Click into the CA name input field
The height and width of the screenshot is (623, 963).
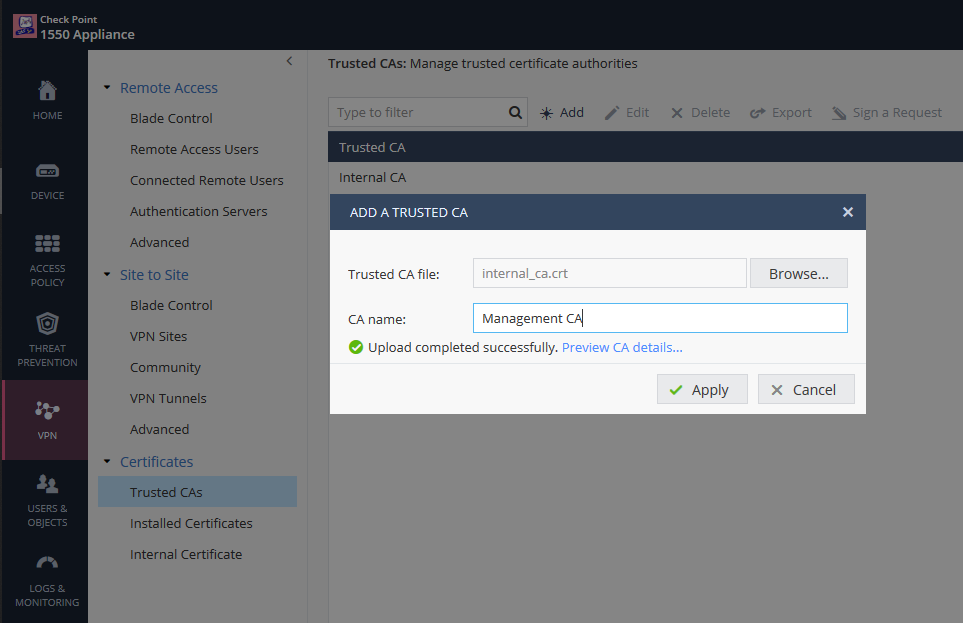[x=660, y=318]
